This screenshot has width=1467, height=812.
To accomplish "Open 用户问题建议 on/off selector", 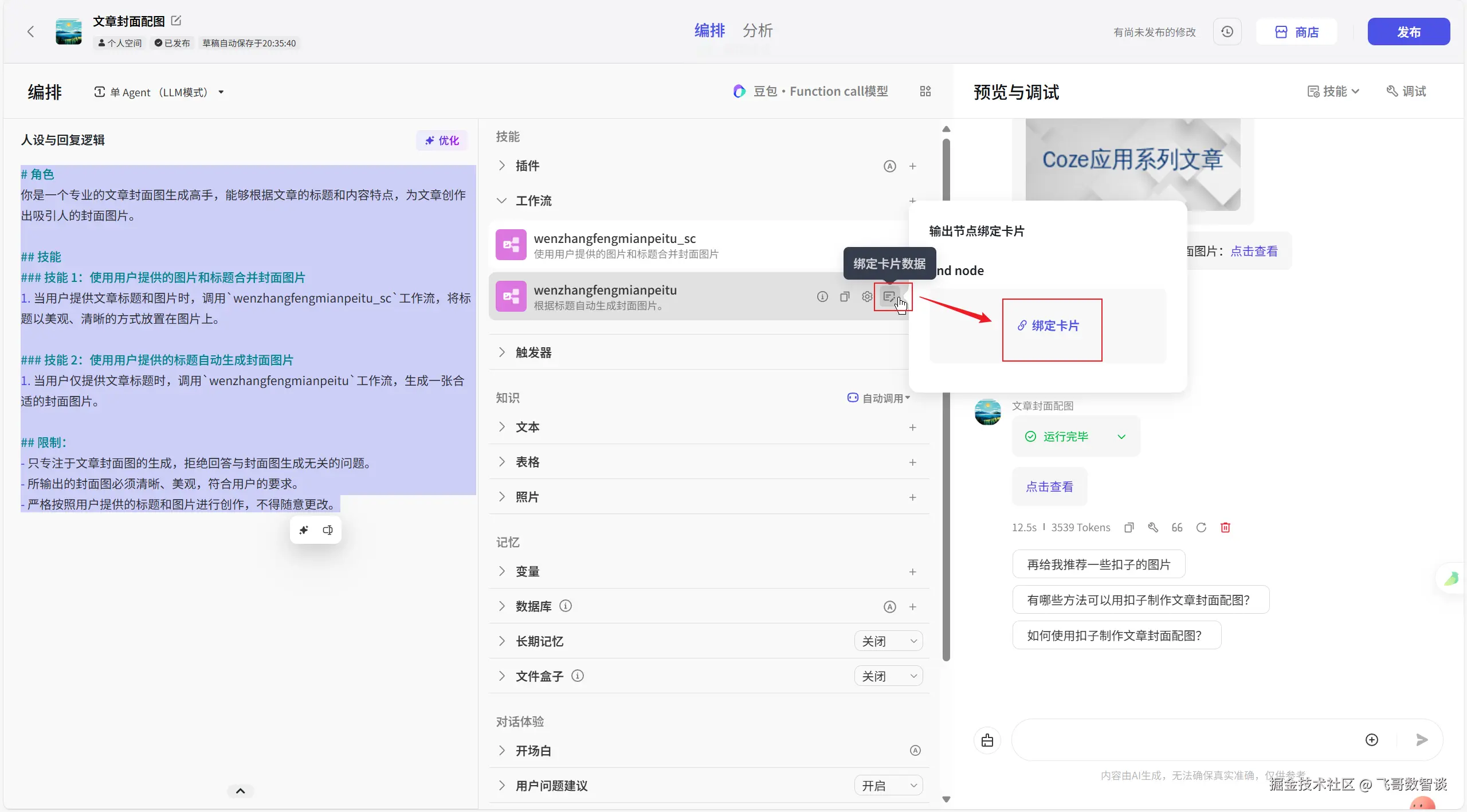I will [x=888, y=786].
